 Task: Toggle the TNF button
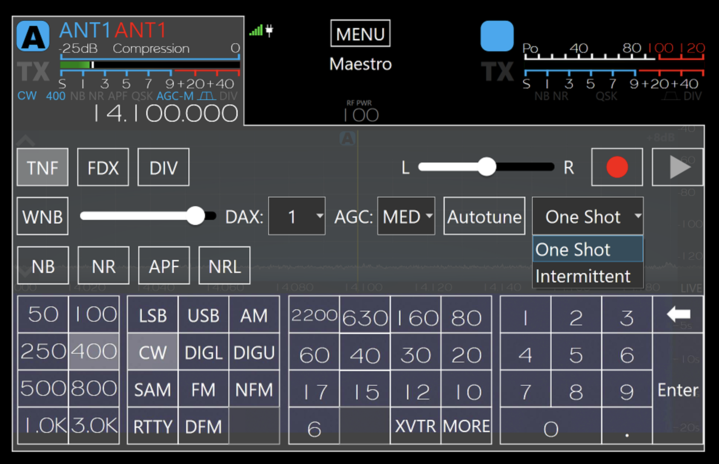click(43, 167)
